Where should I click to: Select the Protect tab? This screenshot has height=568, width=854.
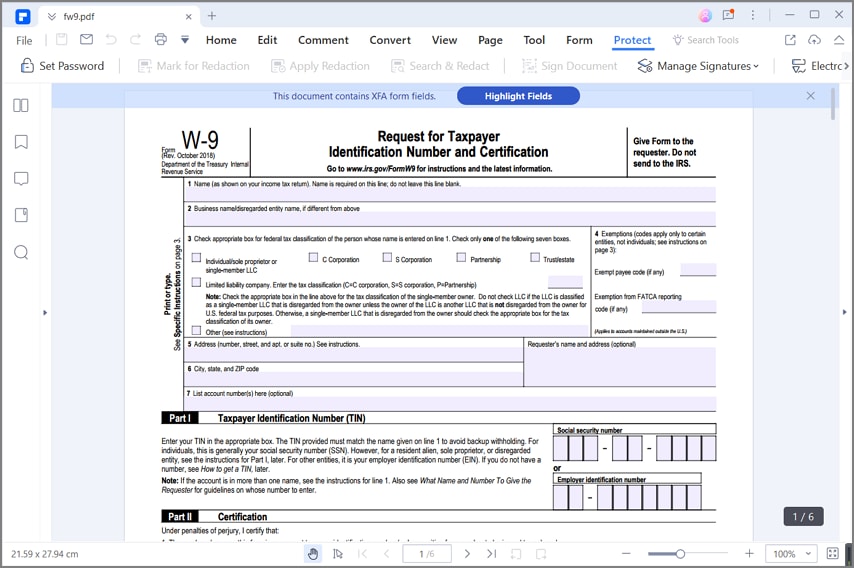632,40
